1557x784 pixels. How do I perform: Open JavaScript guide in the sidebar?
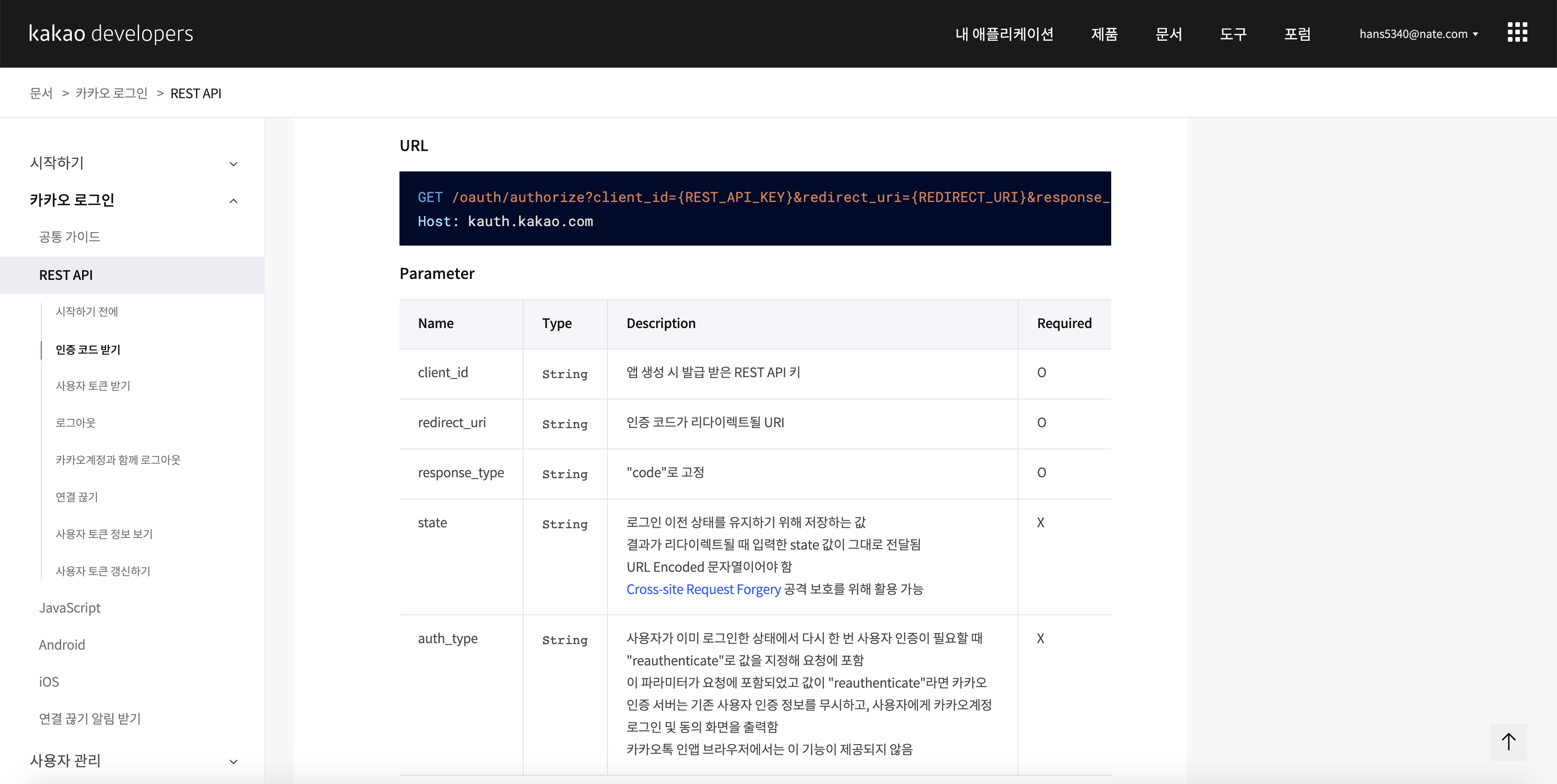click(70, 608)
